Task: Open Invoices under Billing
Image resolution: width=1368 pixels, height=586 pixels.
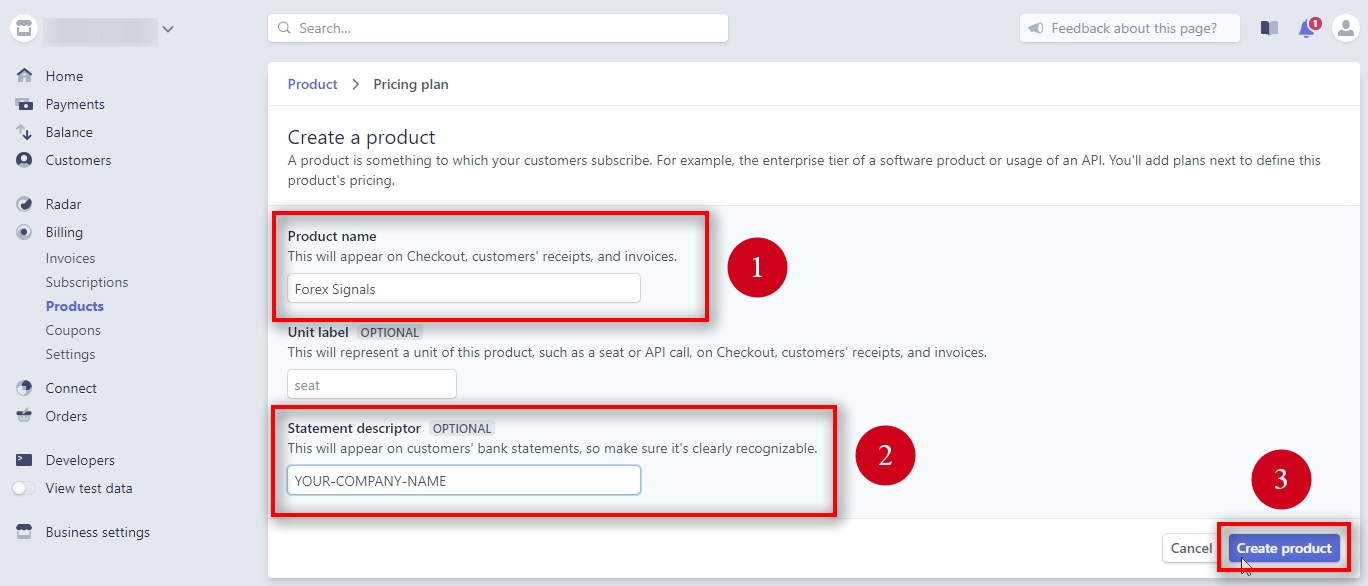Action: 70,258
